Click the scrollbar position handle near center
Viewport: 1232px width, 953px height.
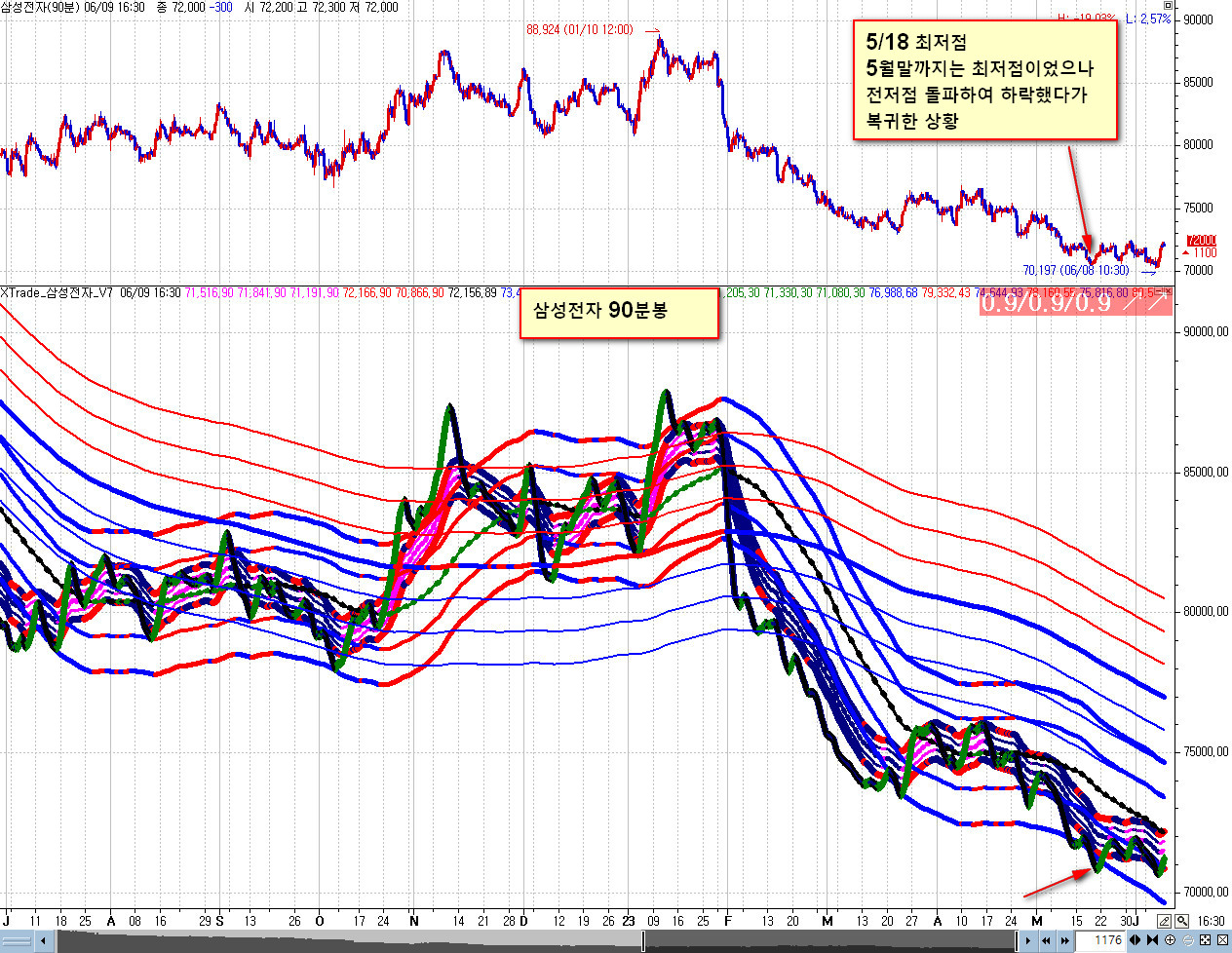point(643,941)
